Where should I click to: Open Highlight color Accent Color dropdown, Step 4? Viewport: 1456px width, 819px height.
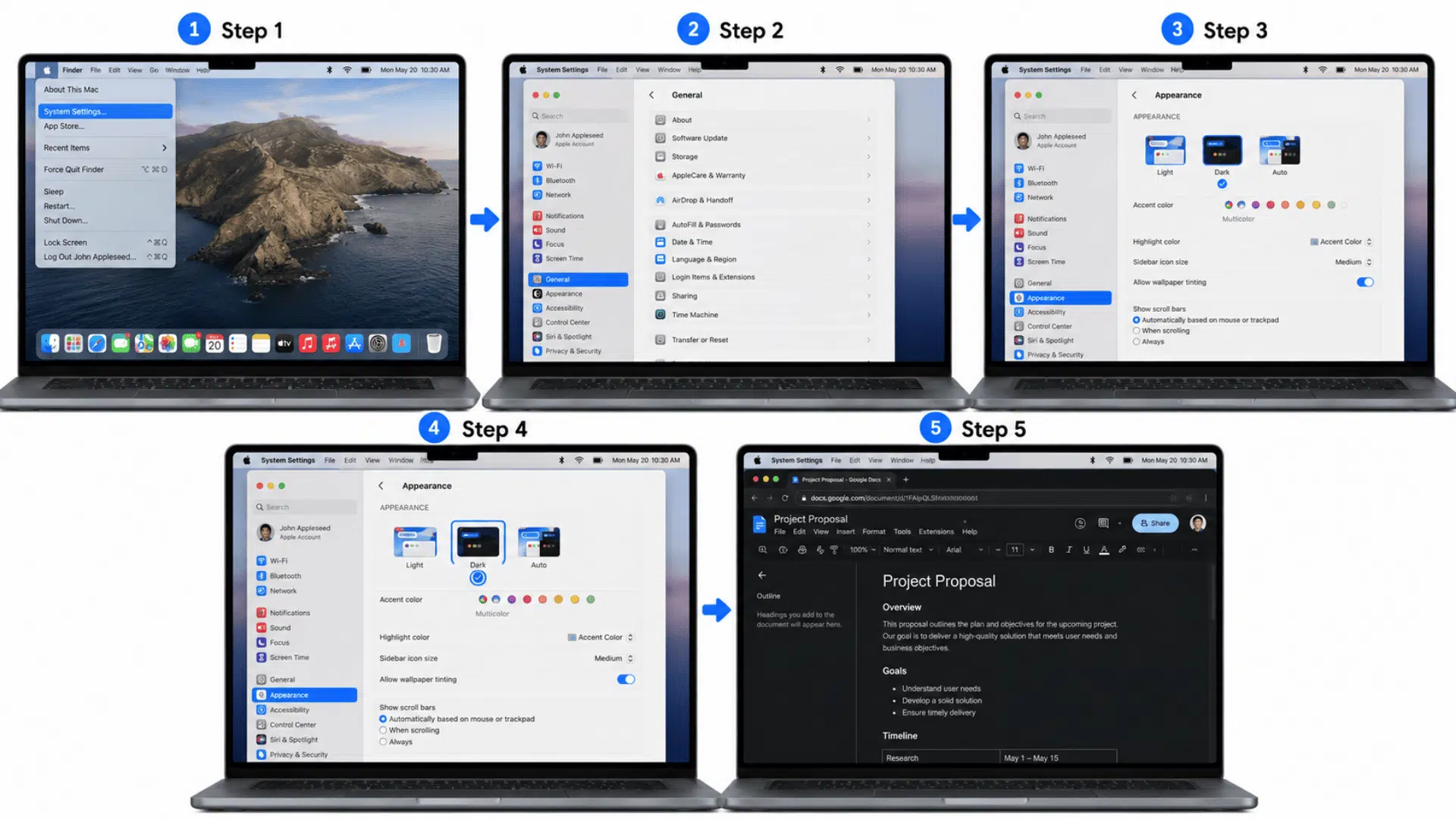pos(601,638)
